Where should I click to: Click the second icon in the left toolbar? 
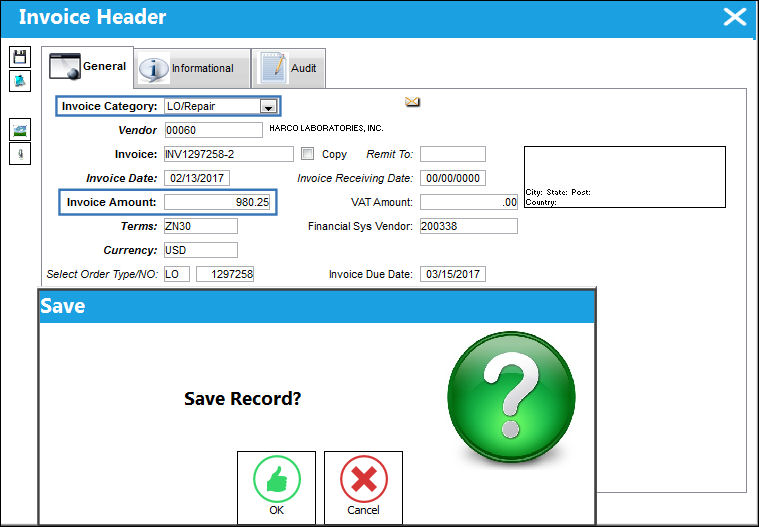[x=20, y=81]
